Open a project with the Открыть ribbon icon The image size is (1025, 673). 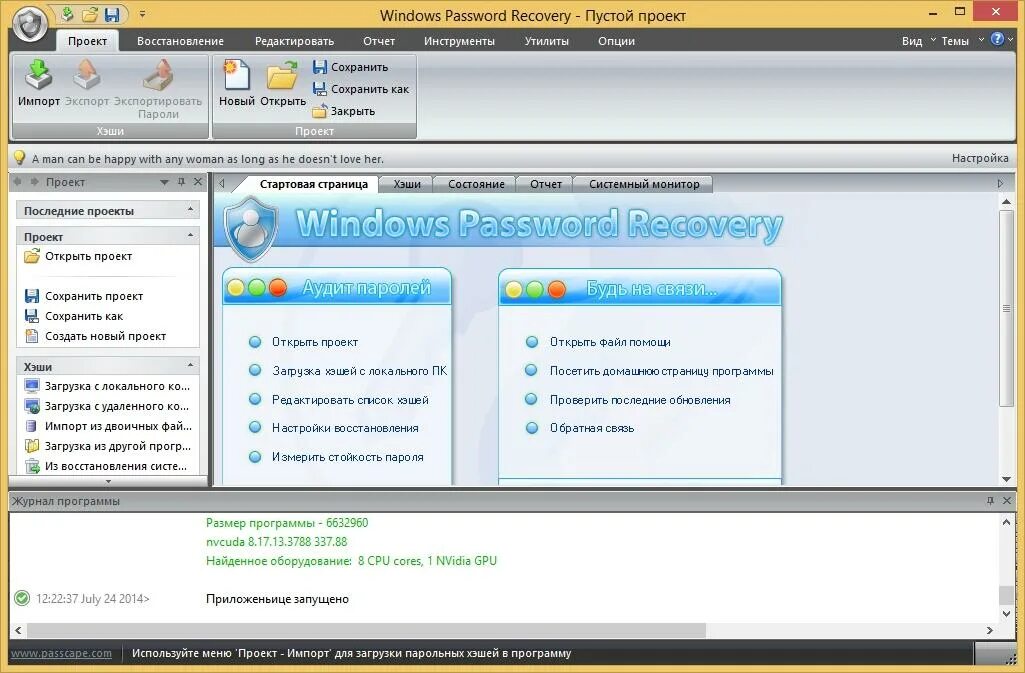(x=282, y=82)
